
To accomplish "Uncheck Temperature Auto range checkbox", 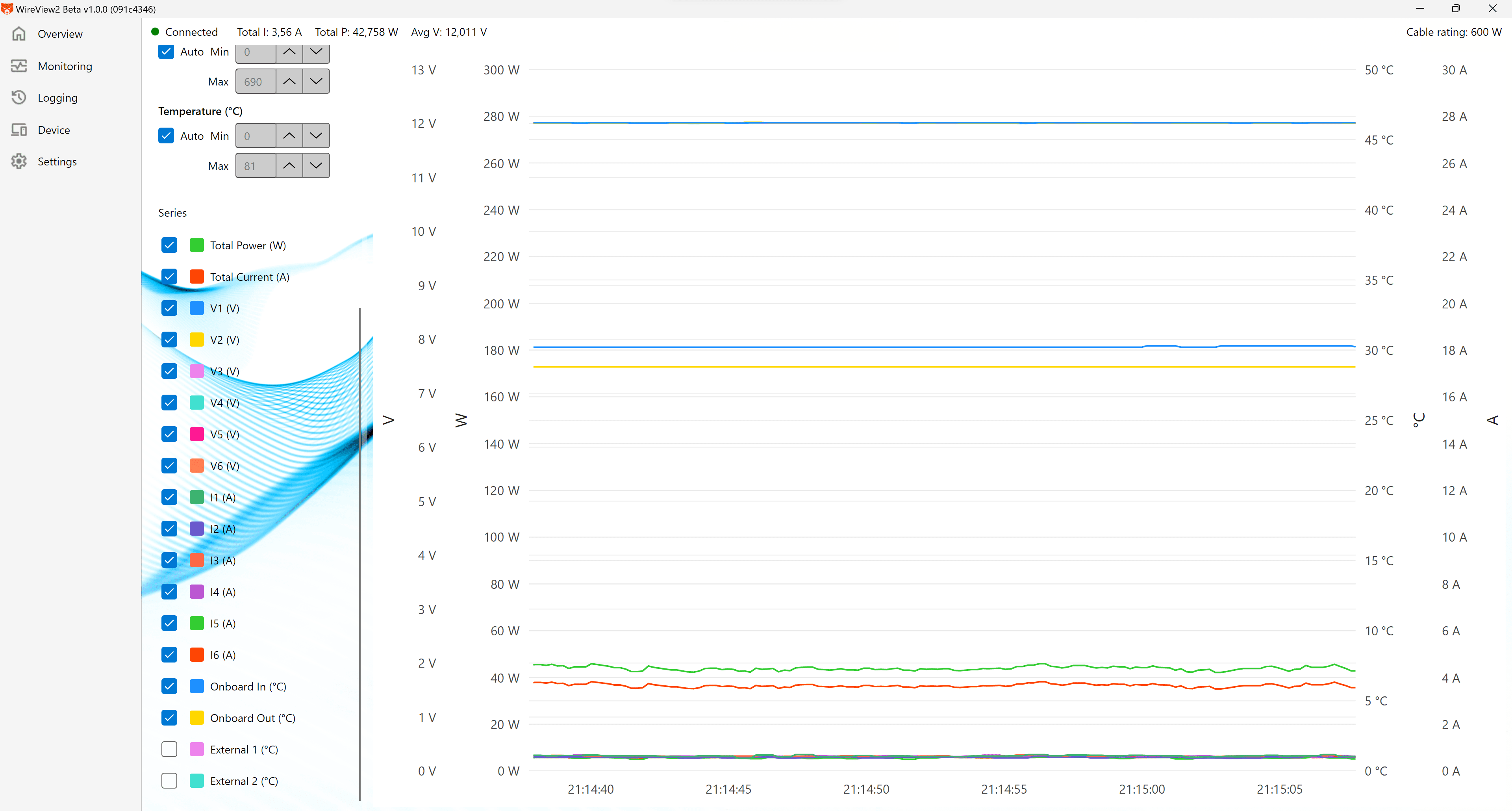I will coord(166,135).
